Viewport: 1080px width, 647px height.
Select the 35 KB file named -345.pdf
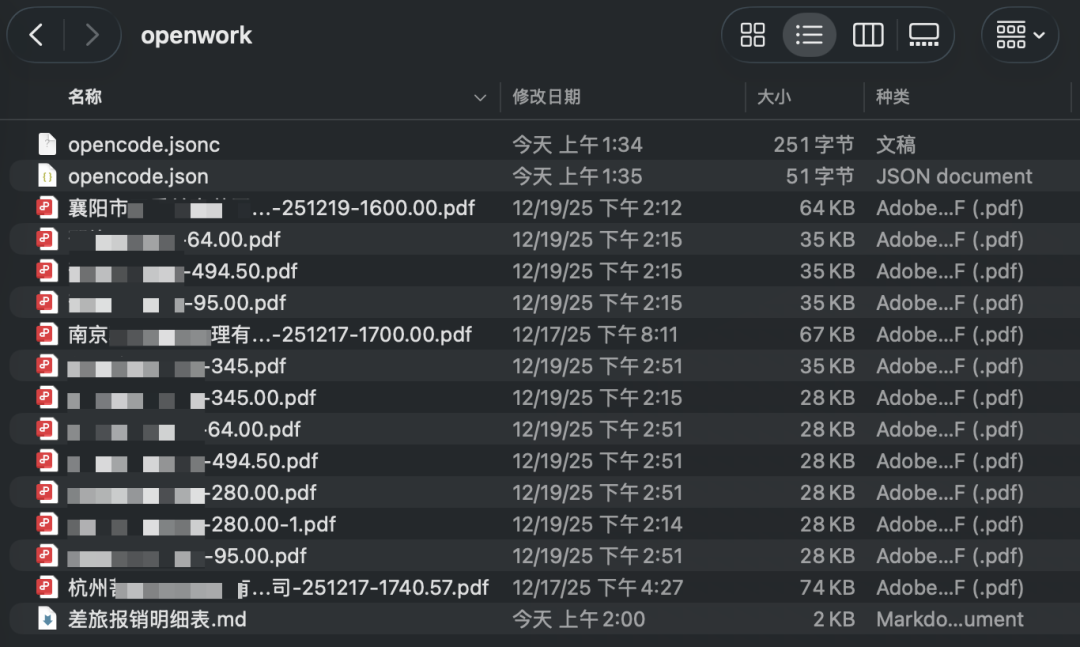(248, 366)
